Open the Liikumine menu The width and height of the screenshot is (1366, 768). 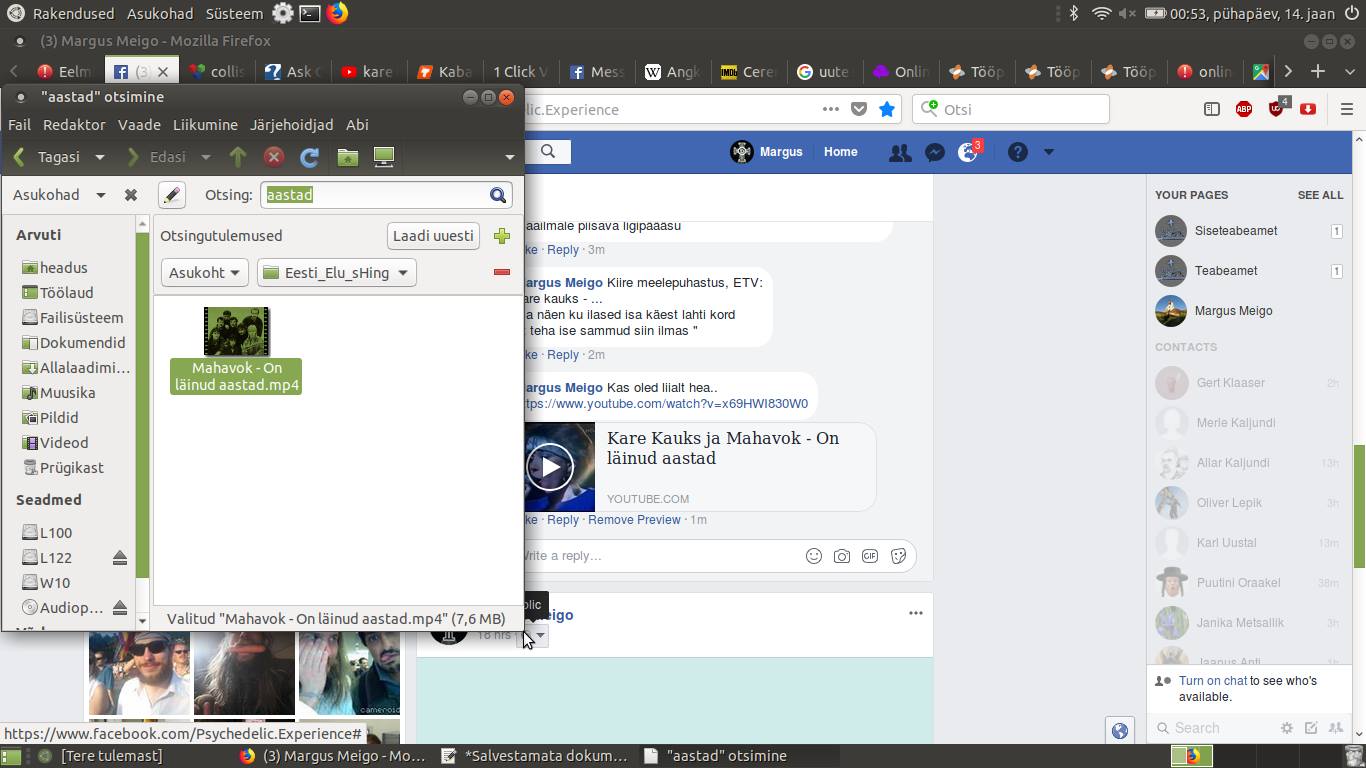(205, 125)
